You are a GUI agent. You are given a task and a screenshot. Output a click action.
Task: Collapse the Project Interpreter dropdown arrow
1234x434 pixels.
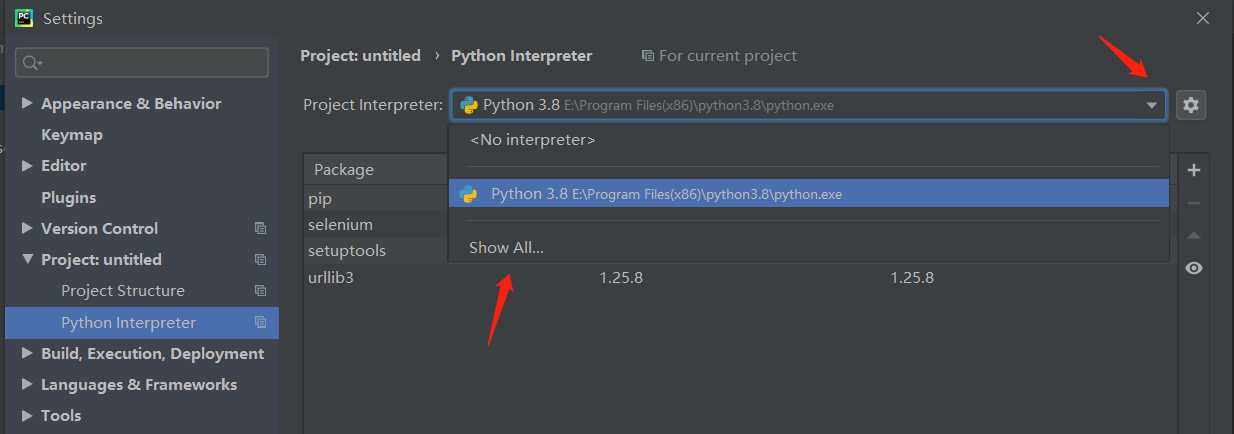[1152, 105]
